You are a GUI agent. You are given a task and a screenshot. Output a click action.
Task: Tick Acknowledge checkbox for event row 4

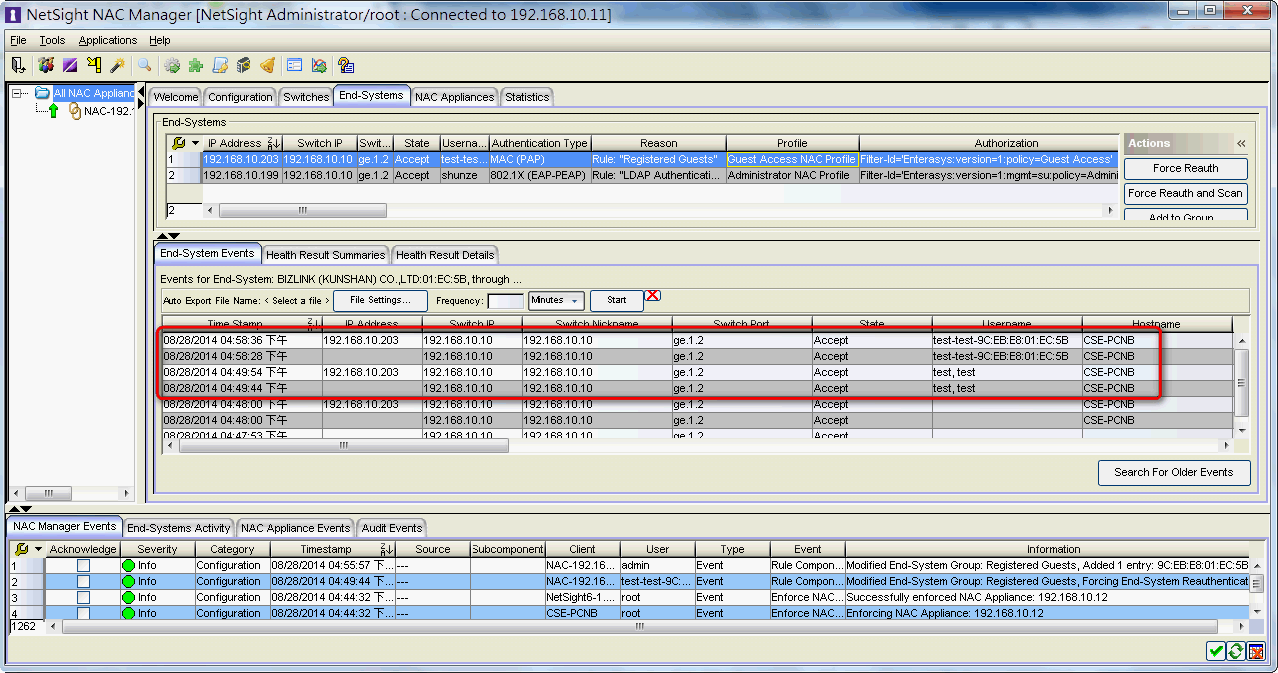84,613
